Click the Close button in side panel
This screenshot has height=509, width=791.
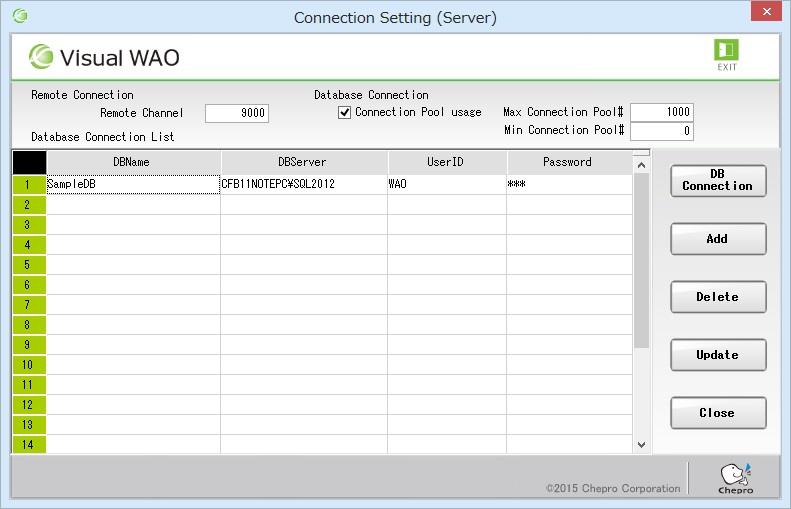pyautogui.click(x=717, y=413)
